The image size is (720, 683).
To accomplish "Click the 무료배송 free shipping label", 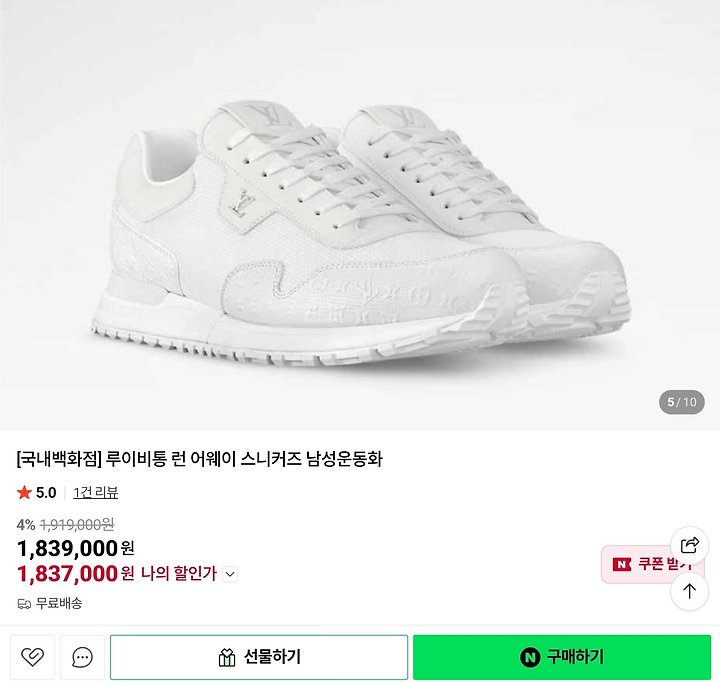I will 59,604.
